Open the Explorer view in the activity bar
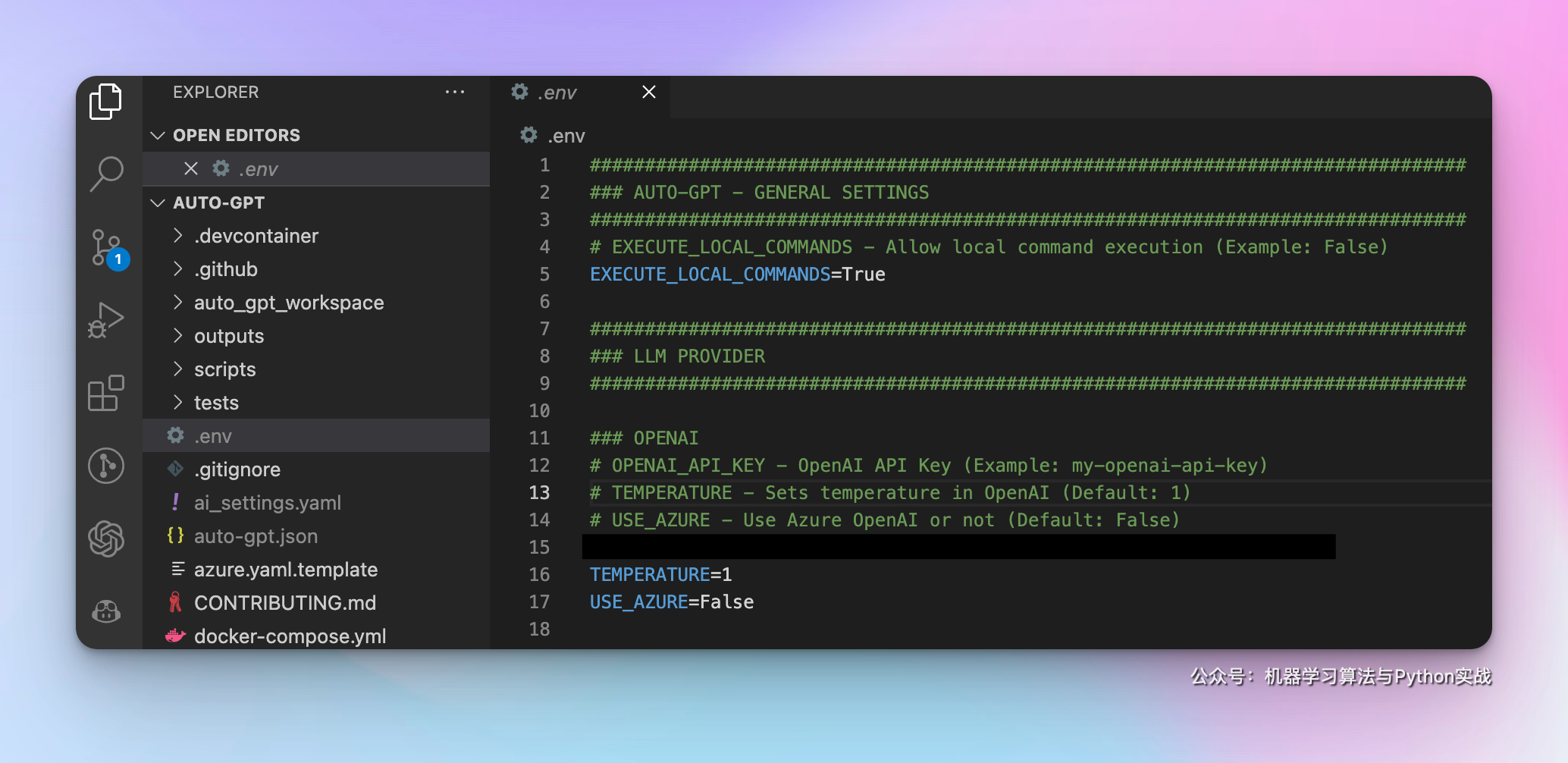This screenshot has width=1568, height=763. pos(105,102)
